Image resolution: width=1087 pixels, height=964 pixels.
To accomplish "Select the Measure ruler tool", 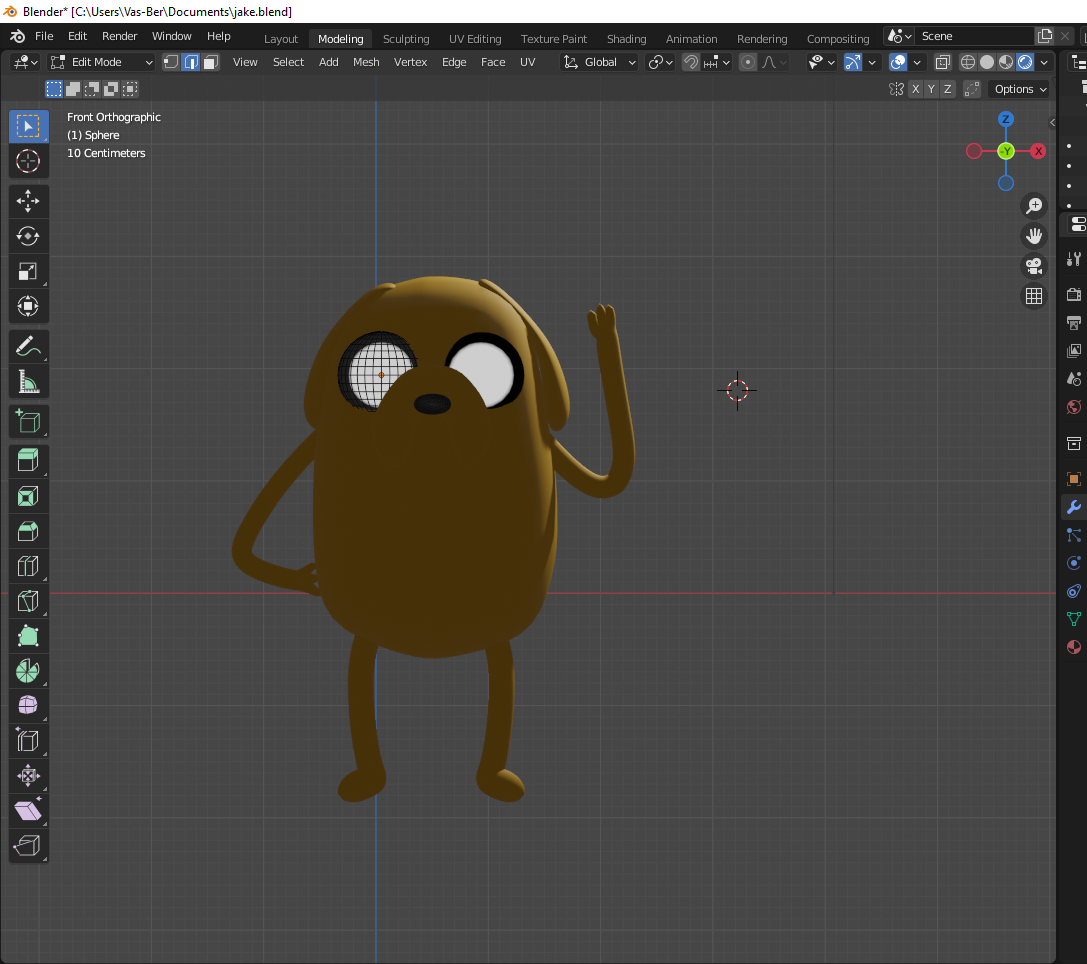I will coord(28,381).
